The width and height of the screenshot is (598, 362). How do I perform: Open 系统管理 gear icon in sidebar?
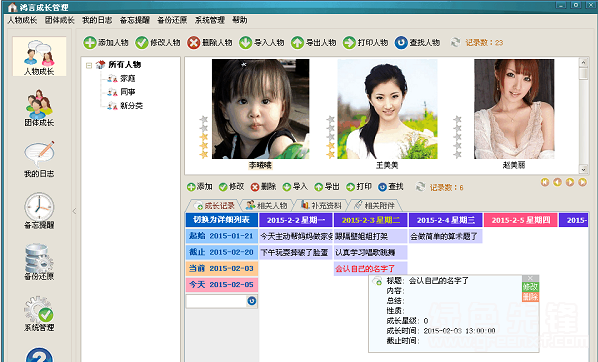point(39,314)
